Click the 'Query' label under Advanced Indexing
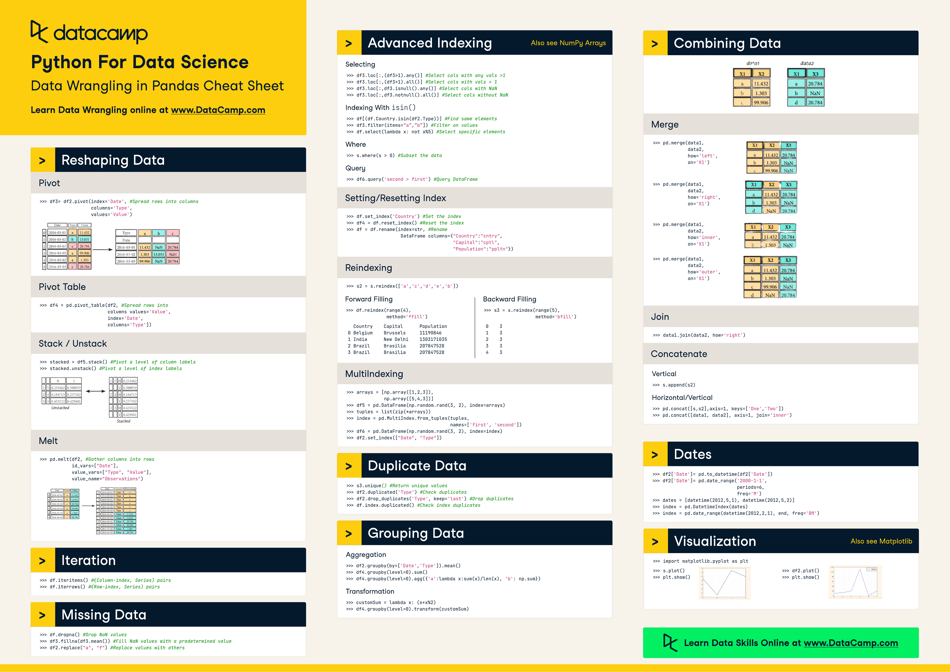 (x=355, y=168)
